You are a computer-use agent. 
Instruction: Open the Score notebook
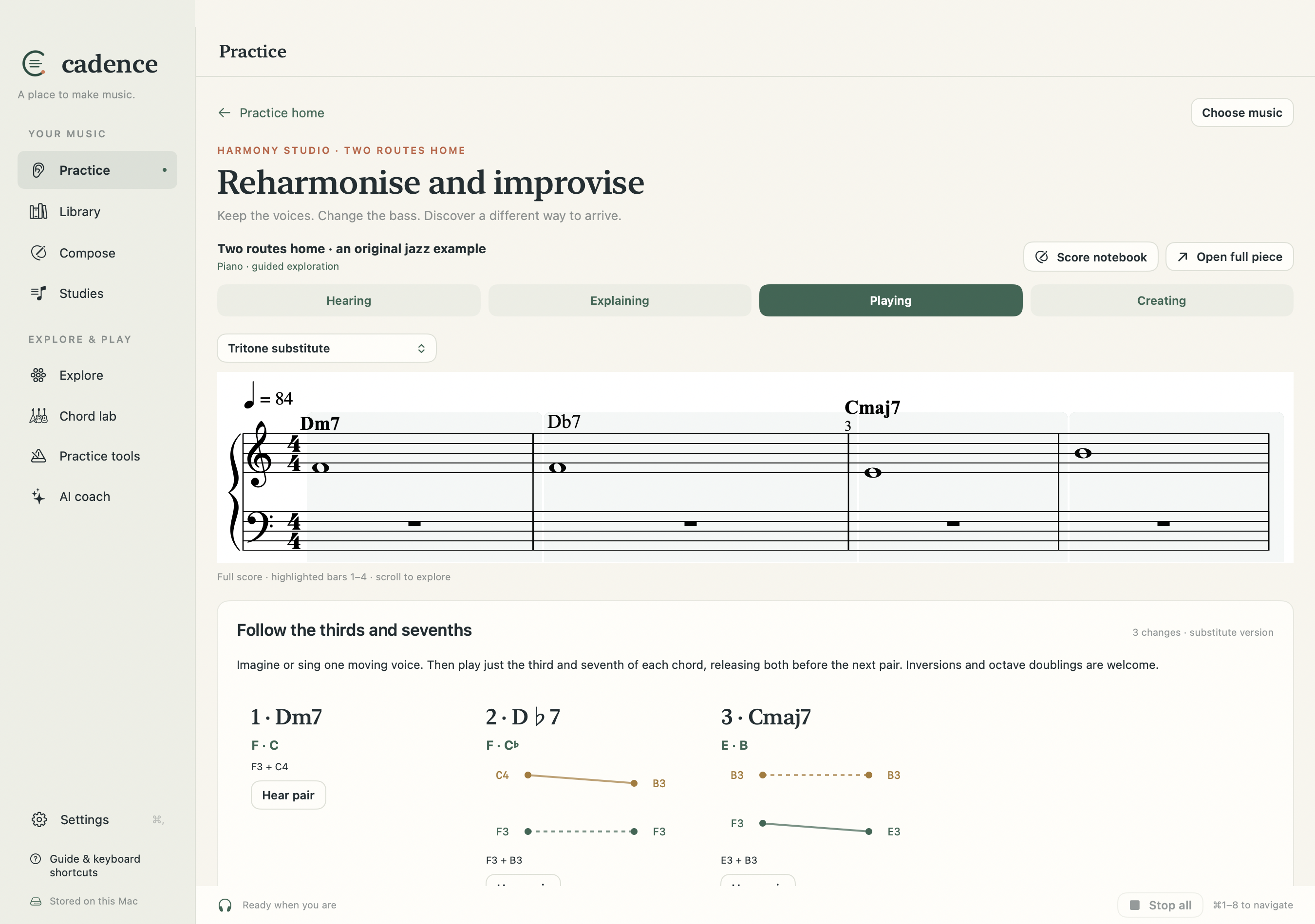(1090, 257)
